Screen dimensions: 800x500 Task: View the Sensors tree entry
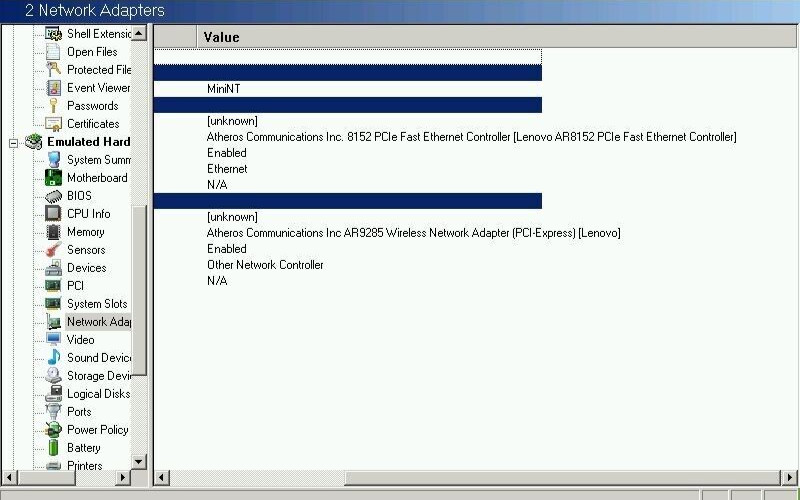pos(86,249)
